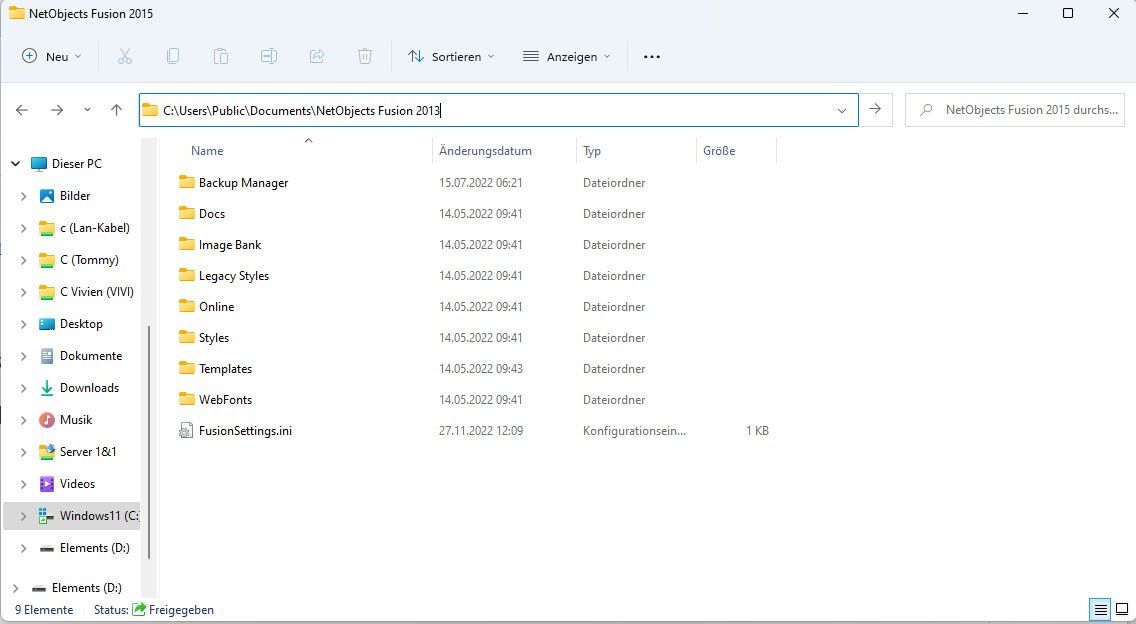
Task: Open the address bar history dropdown
Action: 842,110
